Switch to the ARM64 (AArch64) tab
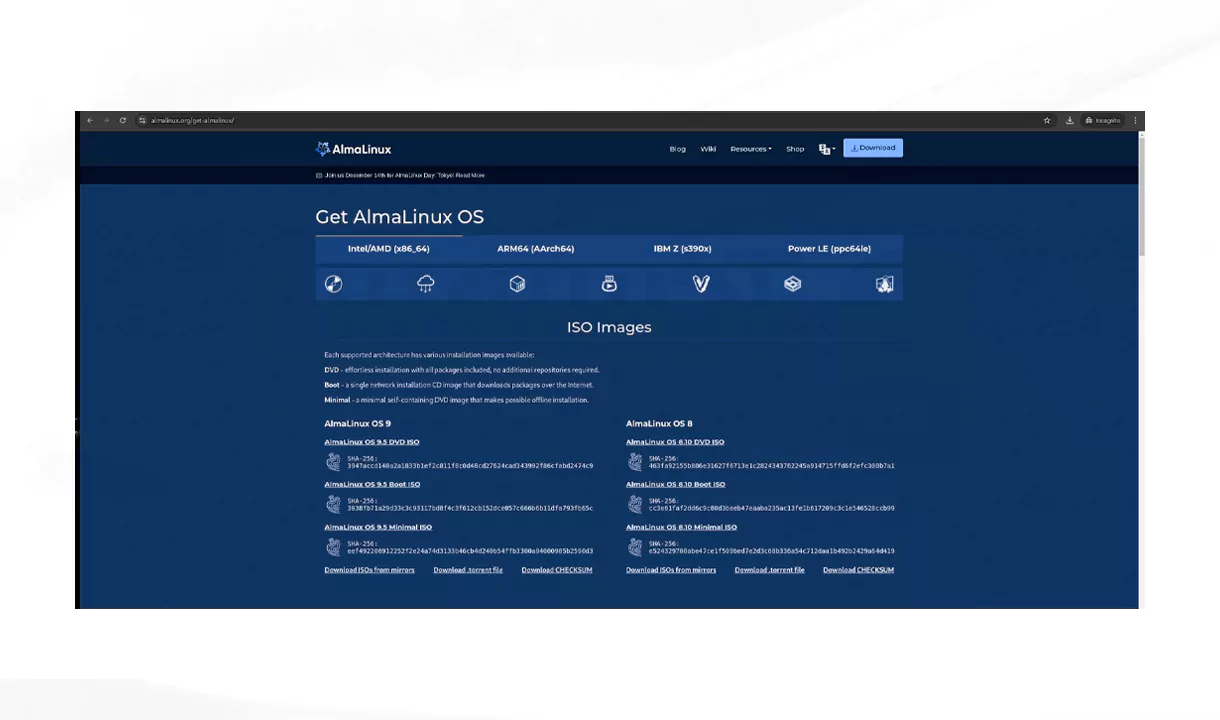Image resolution: width=1220 pixels, height=720 pixels. pyautogui.click(x=536, y=249)
